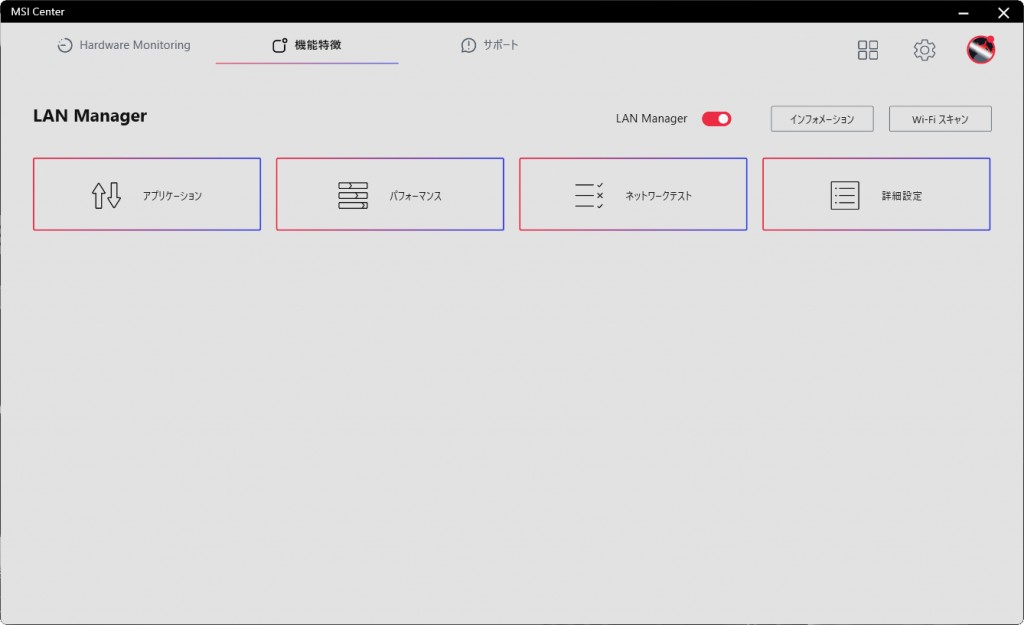Open the four-square apps grid icon
This screenshot has height=625, width=1024.
click(x=868, y=50)
